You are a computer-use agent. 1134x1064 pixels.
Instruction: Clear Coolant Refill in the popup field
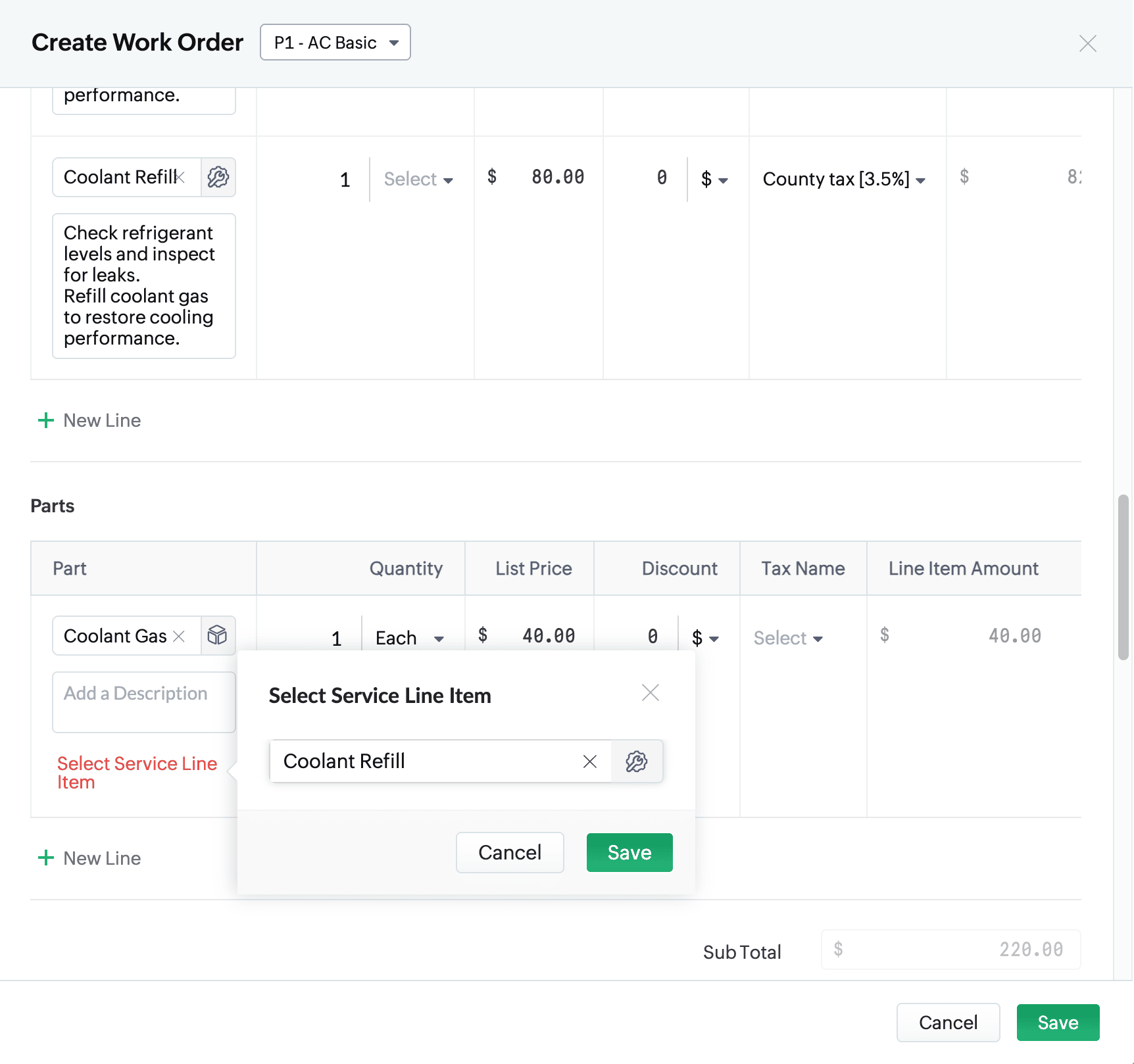[590, 762]
